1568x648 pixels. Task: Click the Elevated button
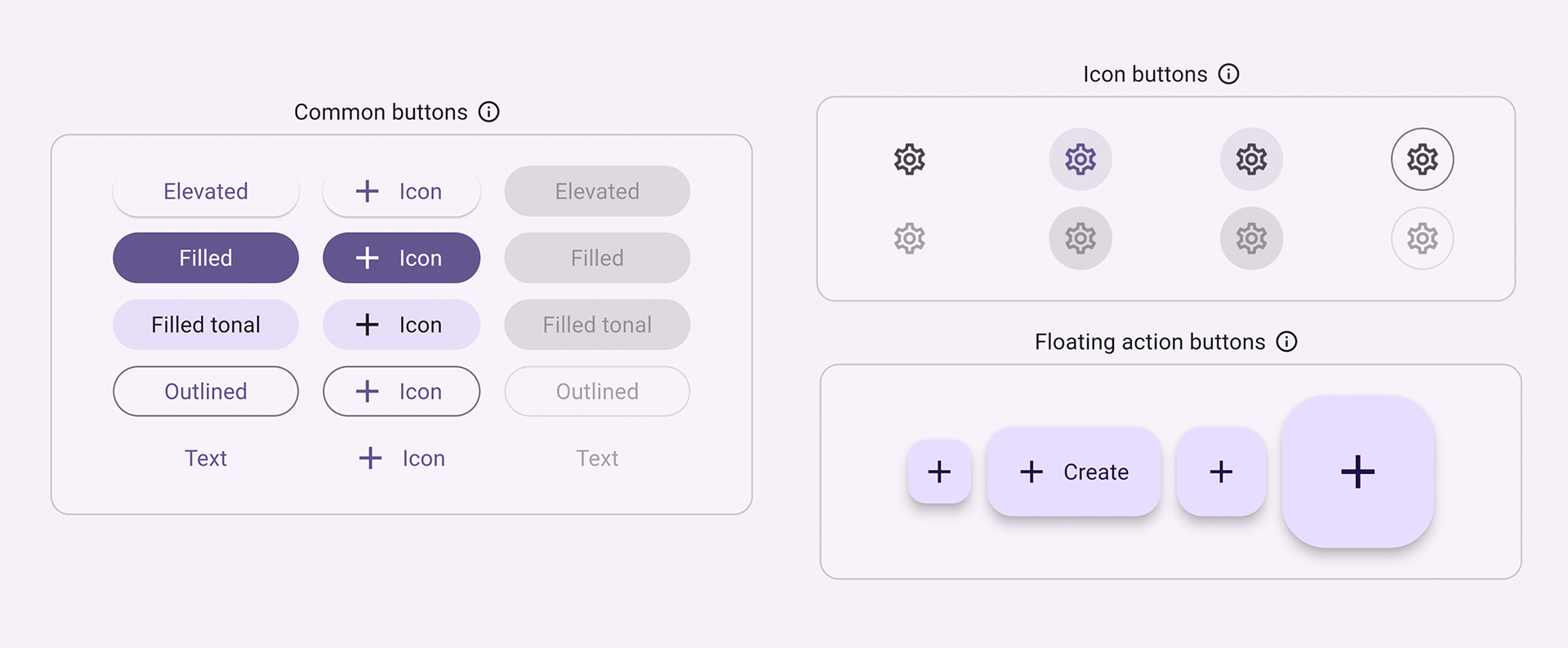pyautogui.click(x=205, y=191)
